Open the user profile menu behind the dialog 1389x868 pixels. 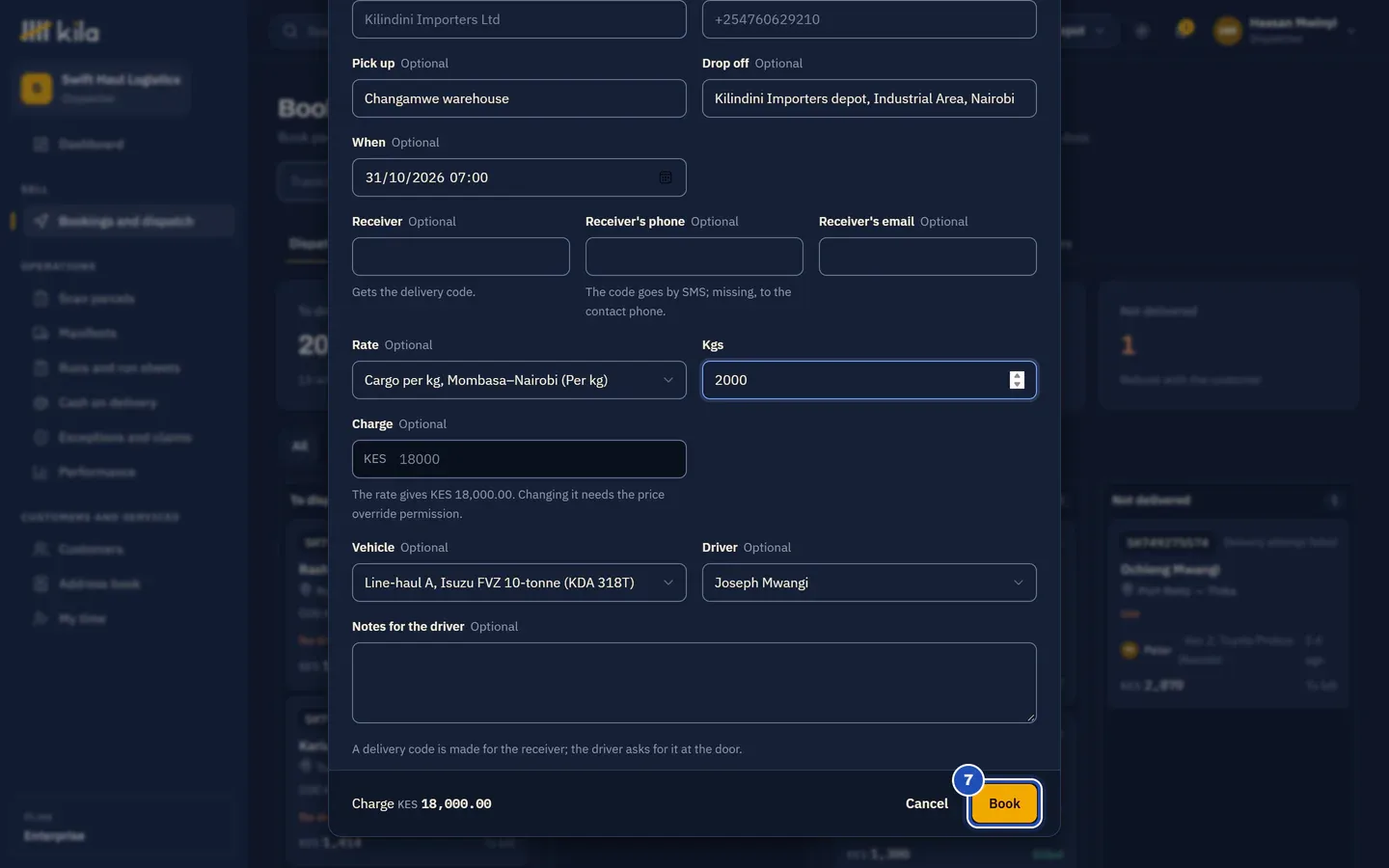[x=1285, y=31]
